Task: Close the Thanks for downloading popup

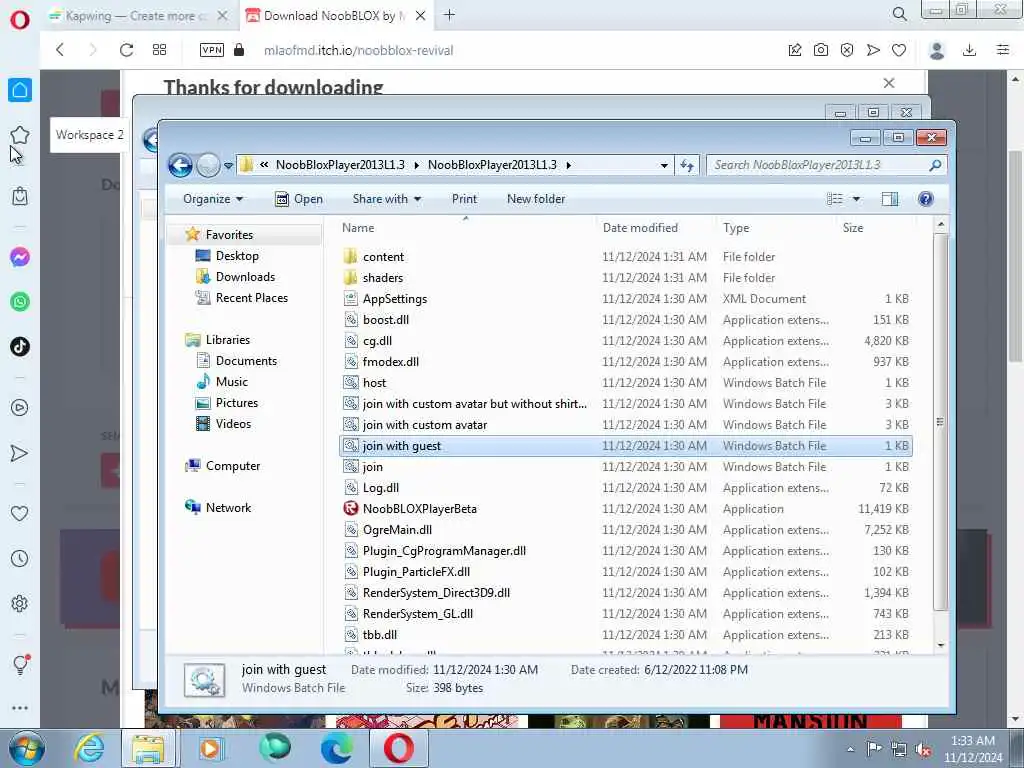Action: click(889, 83)
